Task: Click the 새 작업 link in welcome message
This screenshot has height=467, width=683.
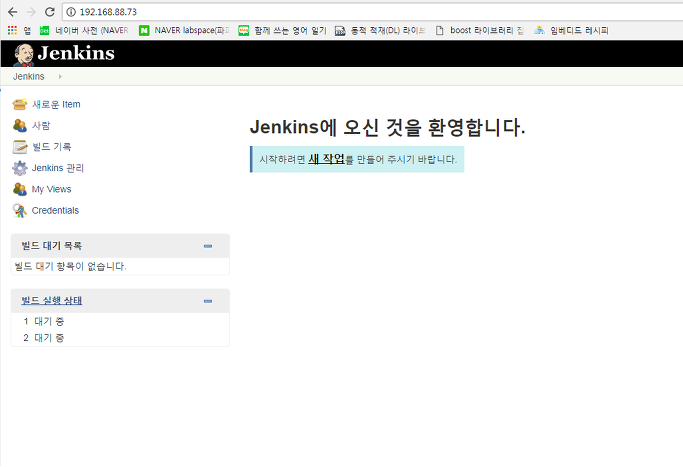Action: (x=326, y=159)
